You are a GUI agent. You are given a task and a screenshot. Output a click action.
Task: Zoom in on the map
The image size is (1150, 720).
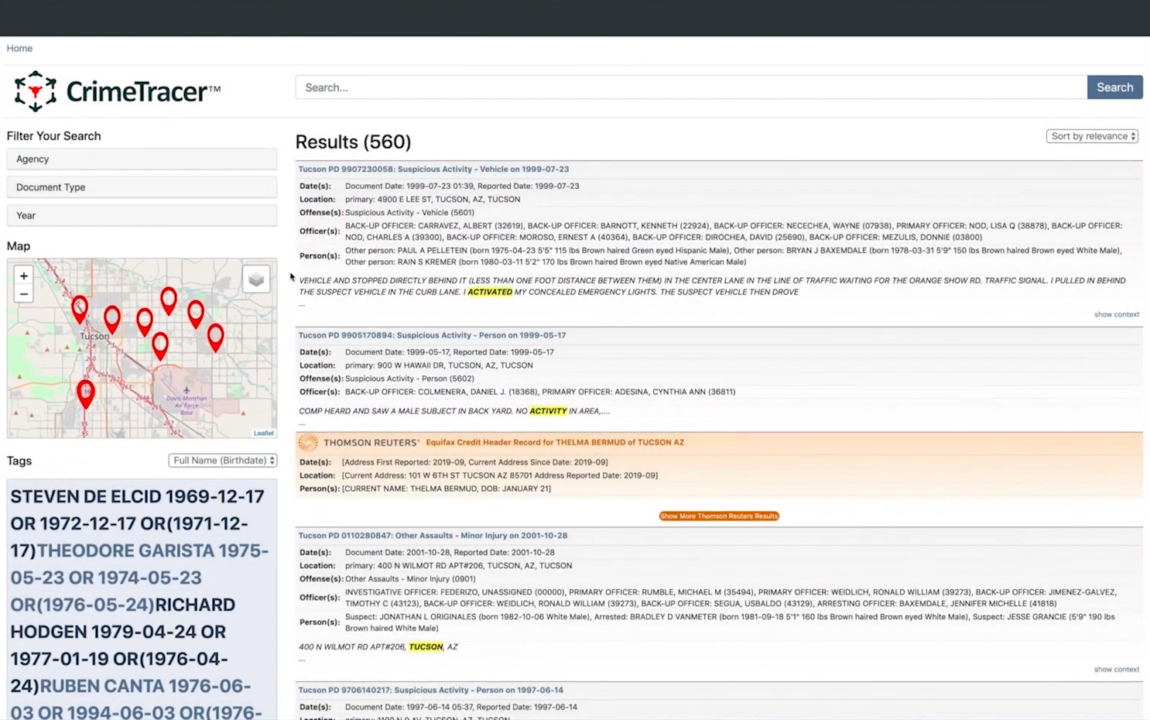coord(23,276)
